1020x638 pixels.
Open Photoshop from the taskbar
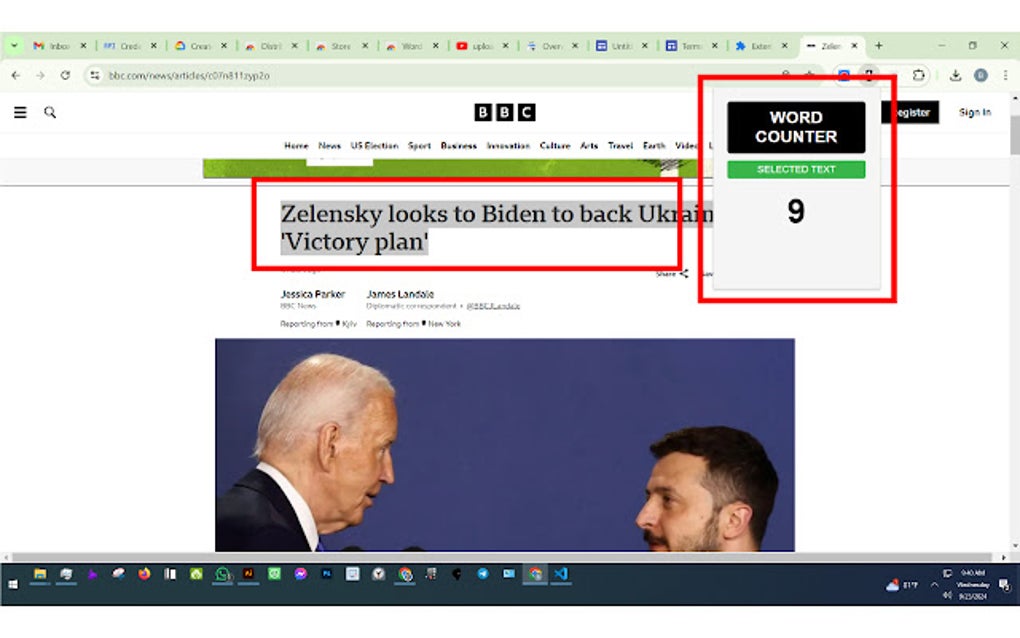tap(325, 575)
